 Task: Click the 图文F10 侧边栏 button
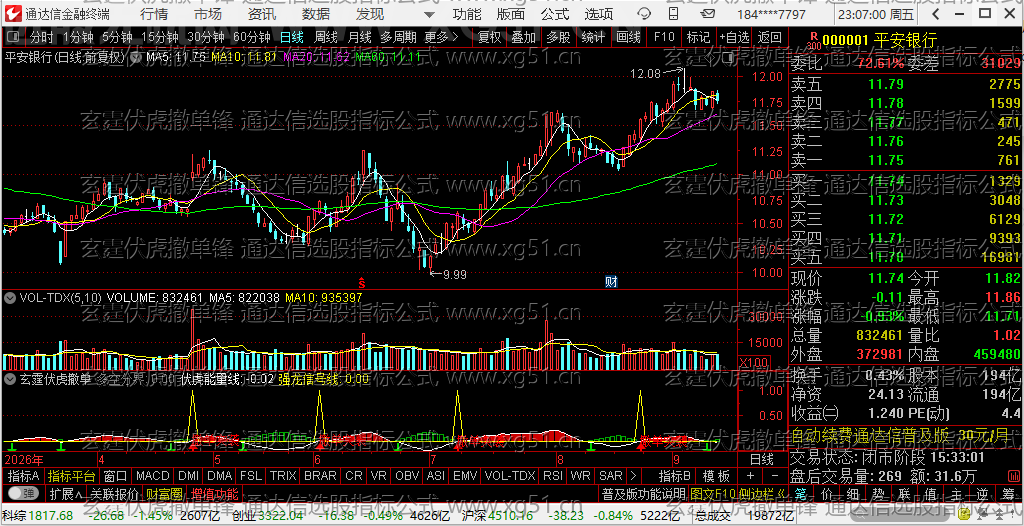click(x=737, y=493)
